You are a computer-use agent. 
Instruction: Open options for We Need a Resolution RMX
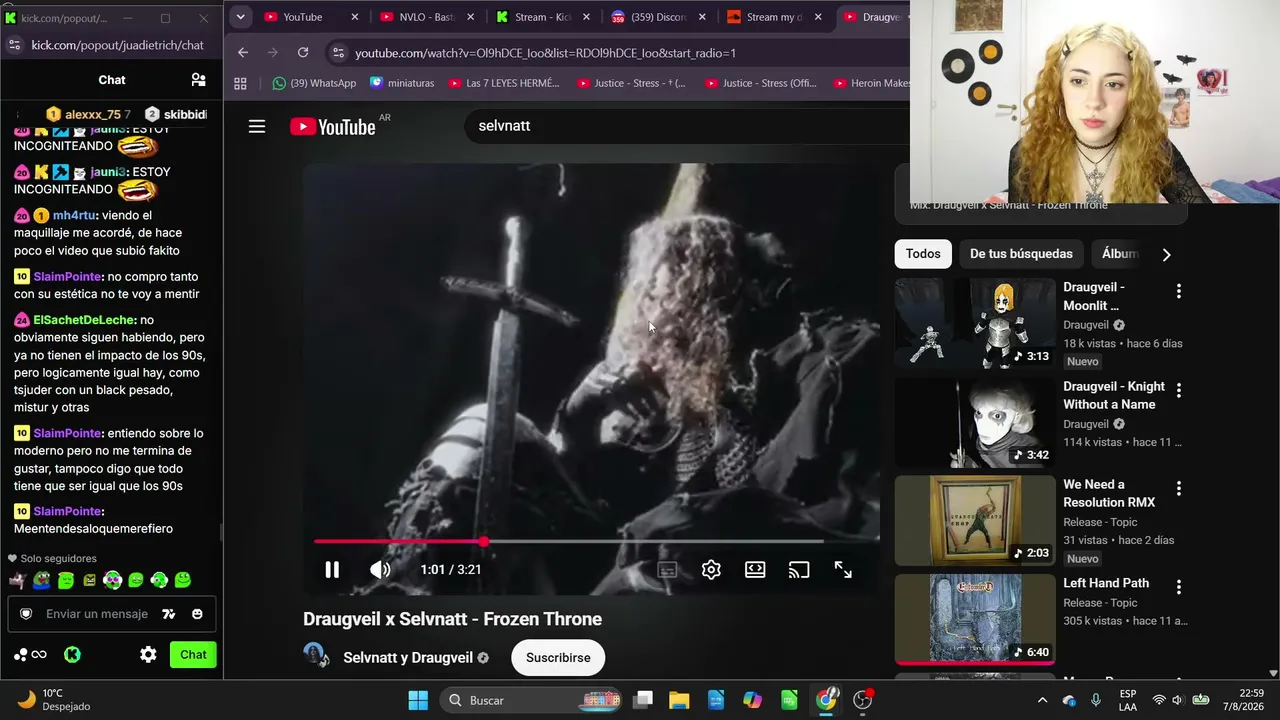point(1179,488)
